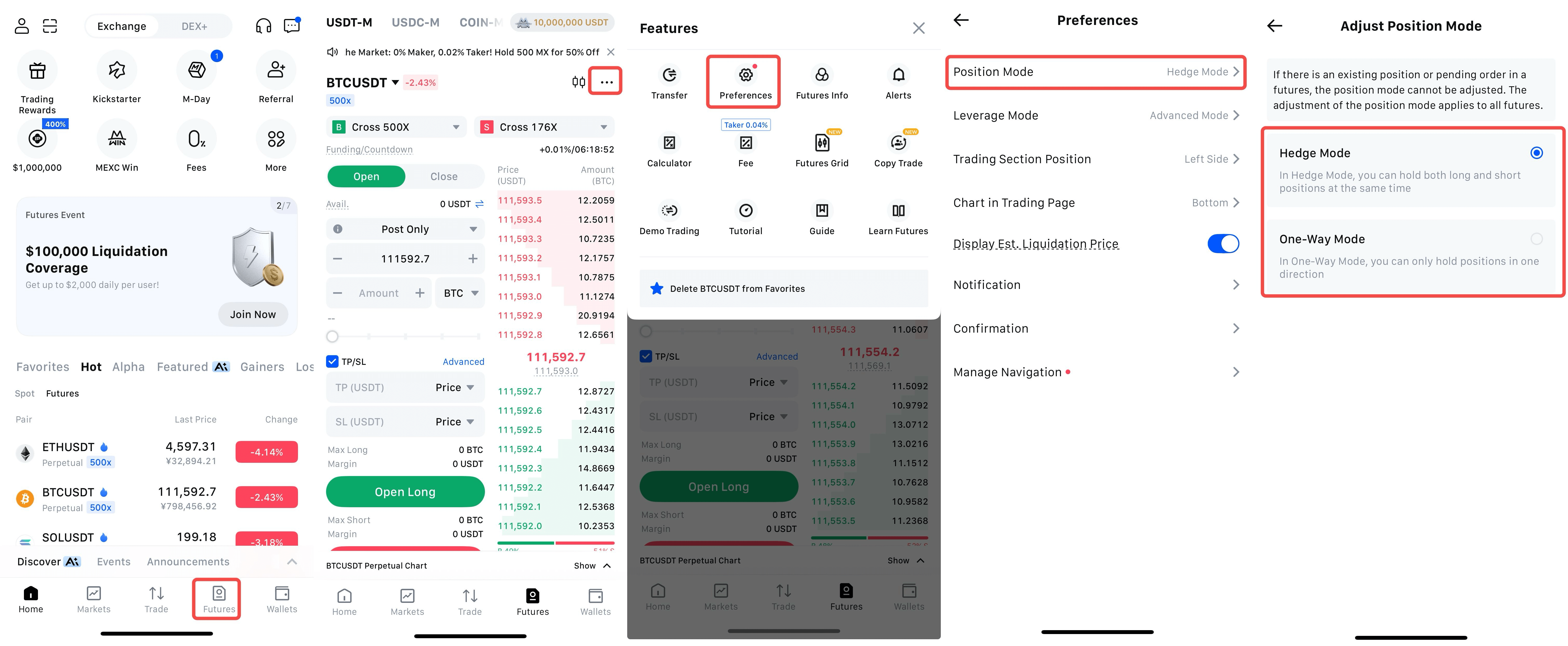The image size is (1568, 646).
Task: Switch to the DEX+ tab
Action: coord(194,26)
